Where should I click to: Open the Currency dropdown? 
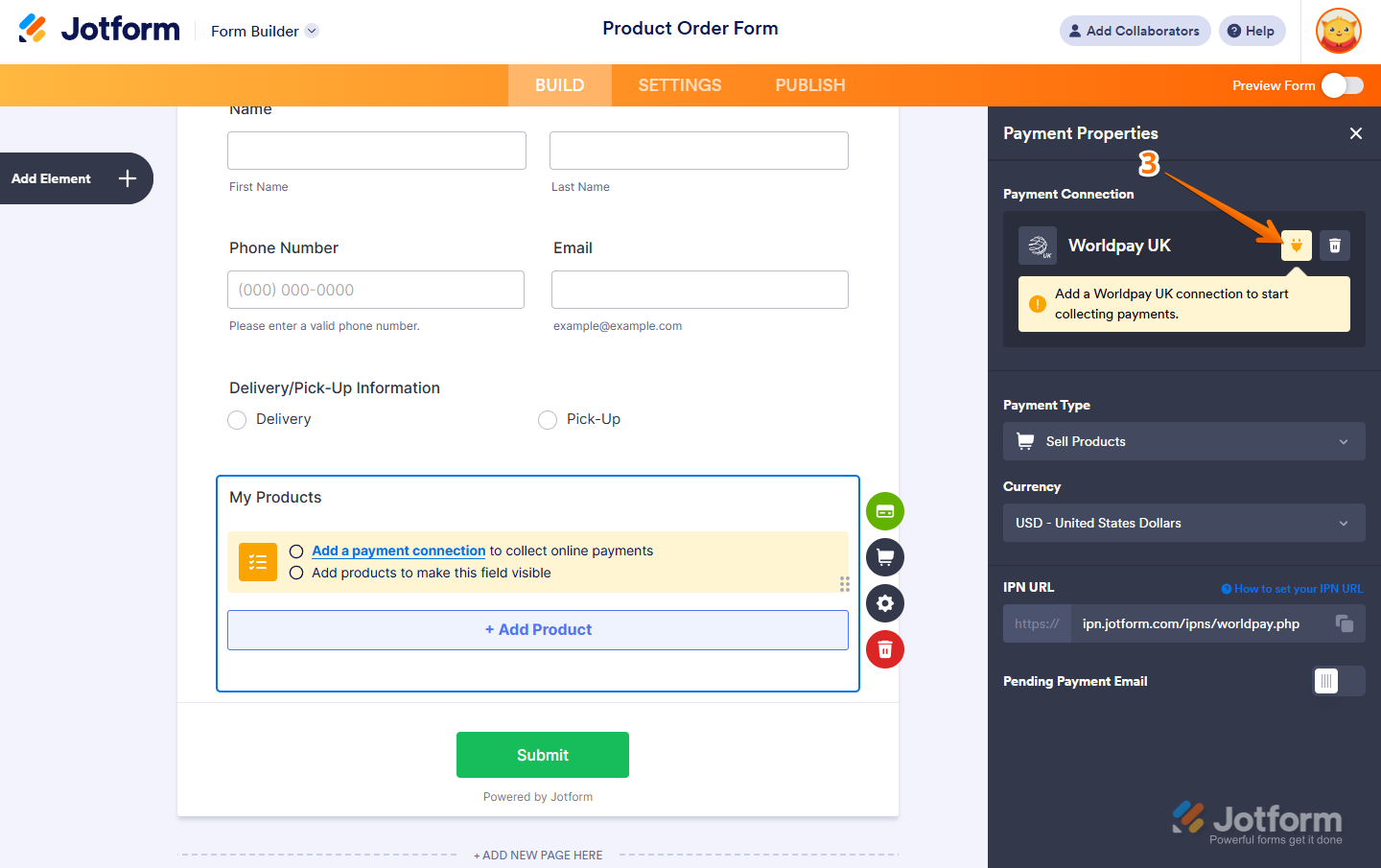1183,523
